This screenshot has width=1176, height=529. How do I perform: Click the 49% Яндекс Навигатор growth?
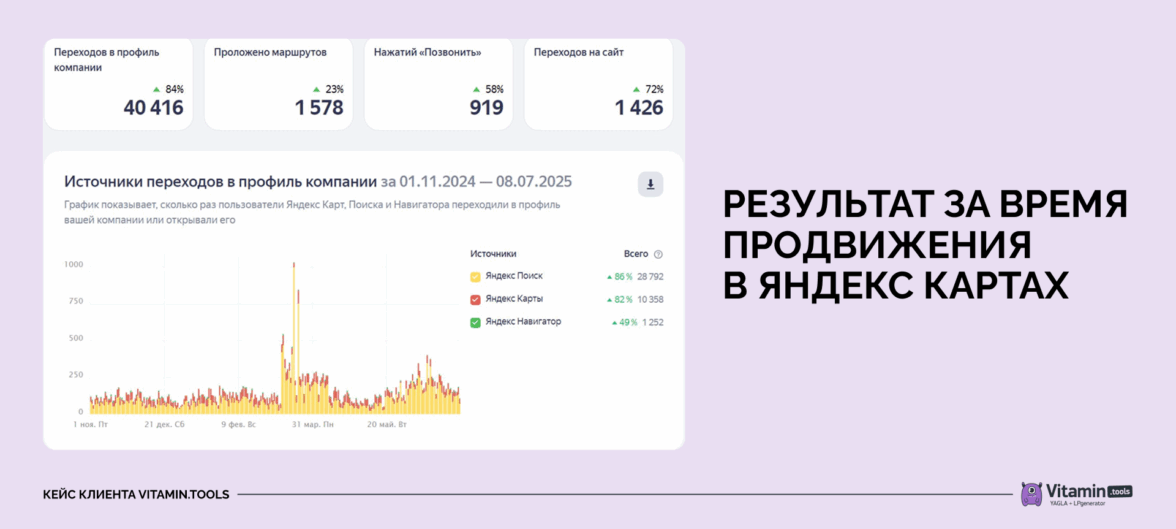point(624,323)
